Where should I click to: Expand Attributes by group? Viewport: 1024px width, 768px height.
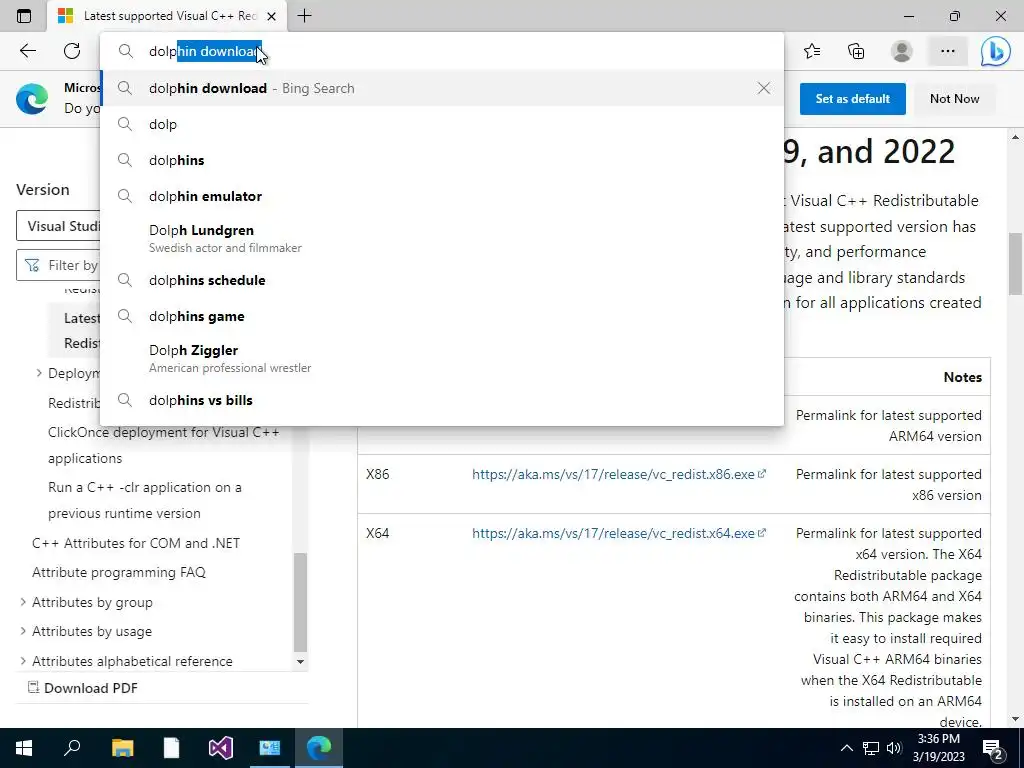[x=23, y=601]
